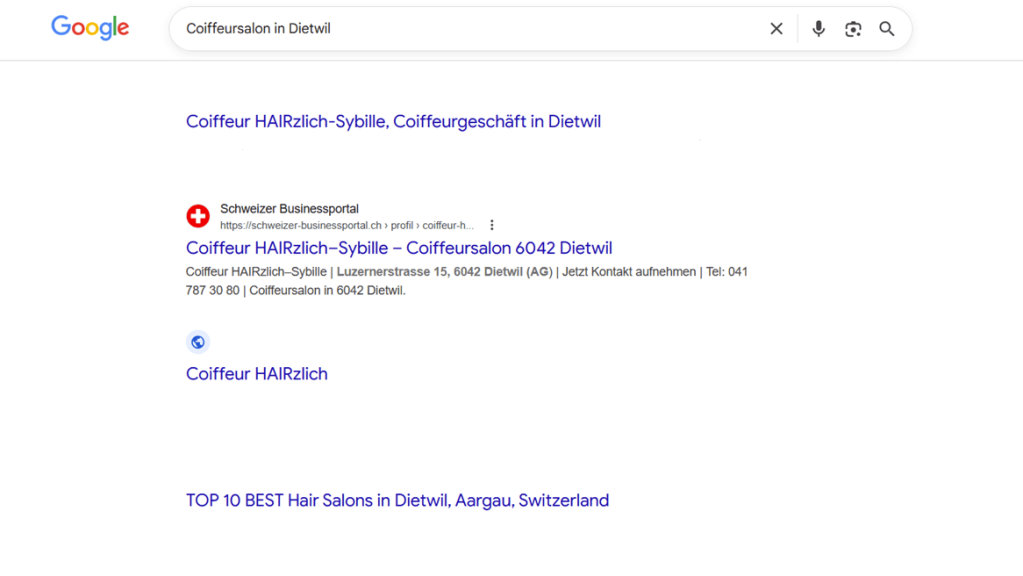Click the microphone icon to search by voice
The height and width of the screenshot is (576, 1023).
pos(818,28)
